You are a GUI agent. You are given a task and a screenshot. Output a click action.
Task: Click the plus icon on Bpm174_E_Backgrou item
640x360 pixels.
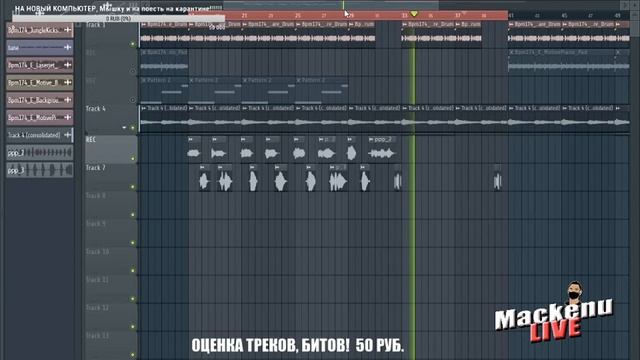(67, 100)
